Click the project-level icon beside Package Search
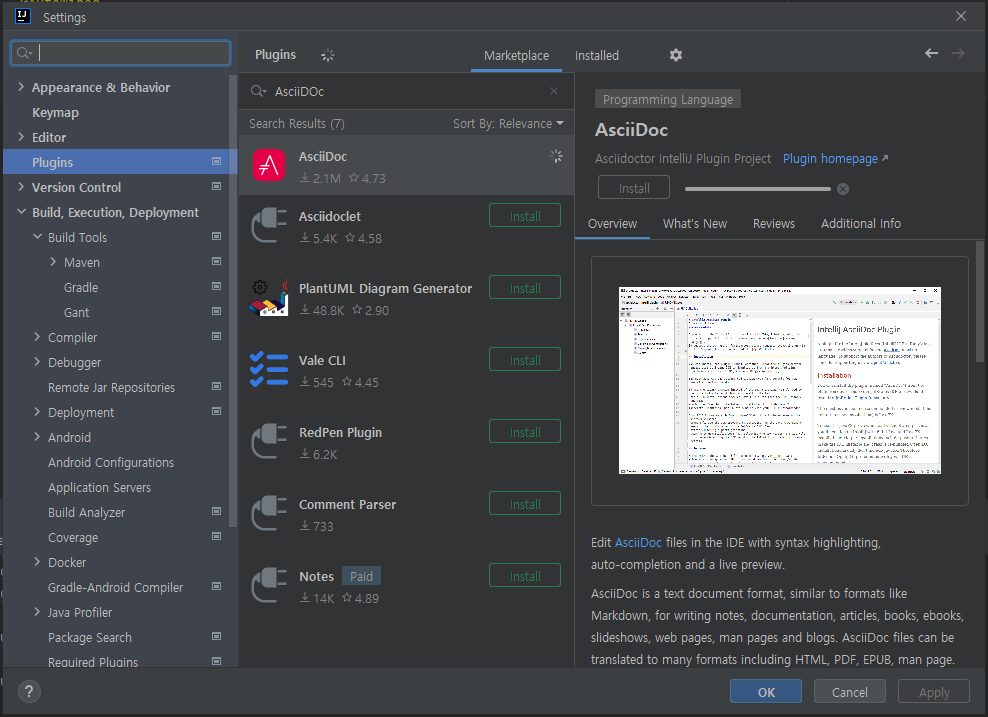988x717 pixels. coord(216,636)
